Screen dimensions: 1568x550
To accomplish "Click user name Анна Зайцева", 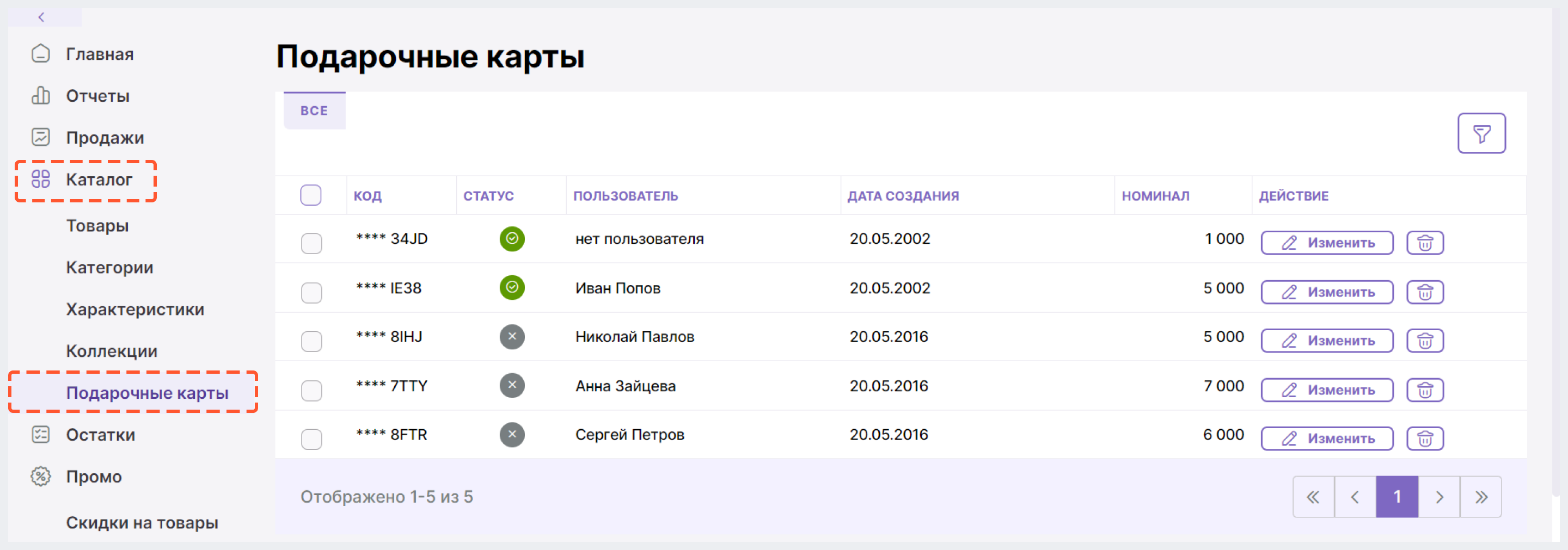I will click(x=625, y=386).
